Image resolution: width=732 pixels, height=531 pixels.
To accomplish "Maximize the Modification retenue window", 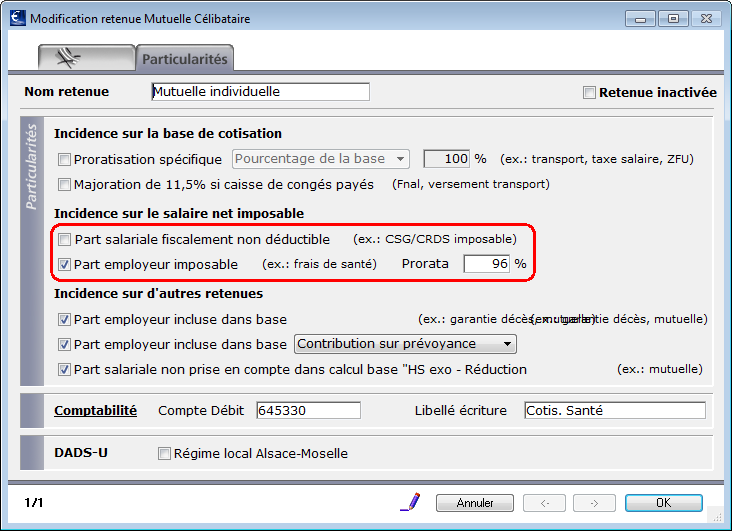I will coord(673,19).
